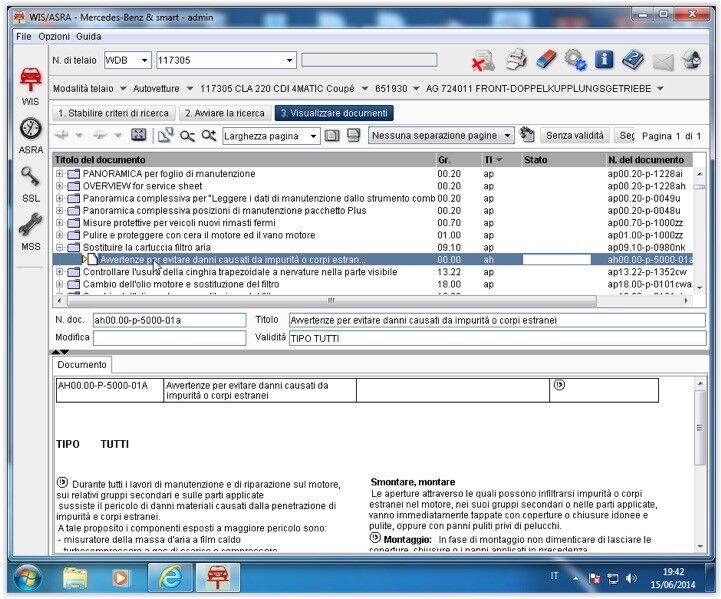This screenshot has height=599, width=721.
Task: Open the 117305 chassis number dropdown
Action: tap(289, 60)
